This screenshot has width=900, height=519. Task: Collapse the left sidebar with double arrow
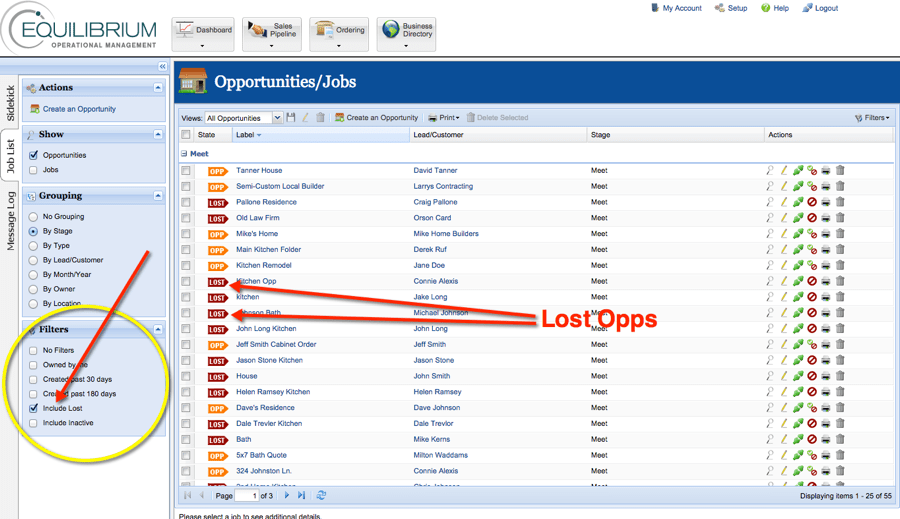pyautogui.click(x=162, y=67)
